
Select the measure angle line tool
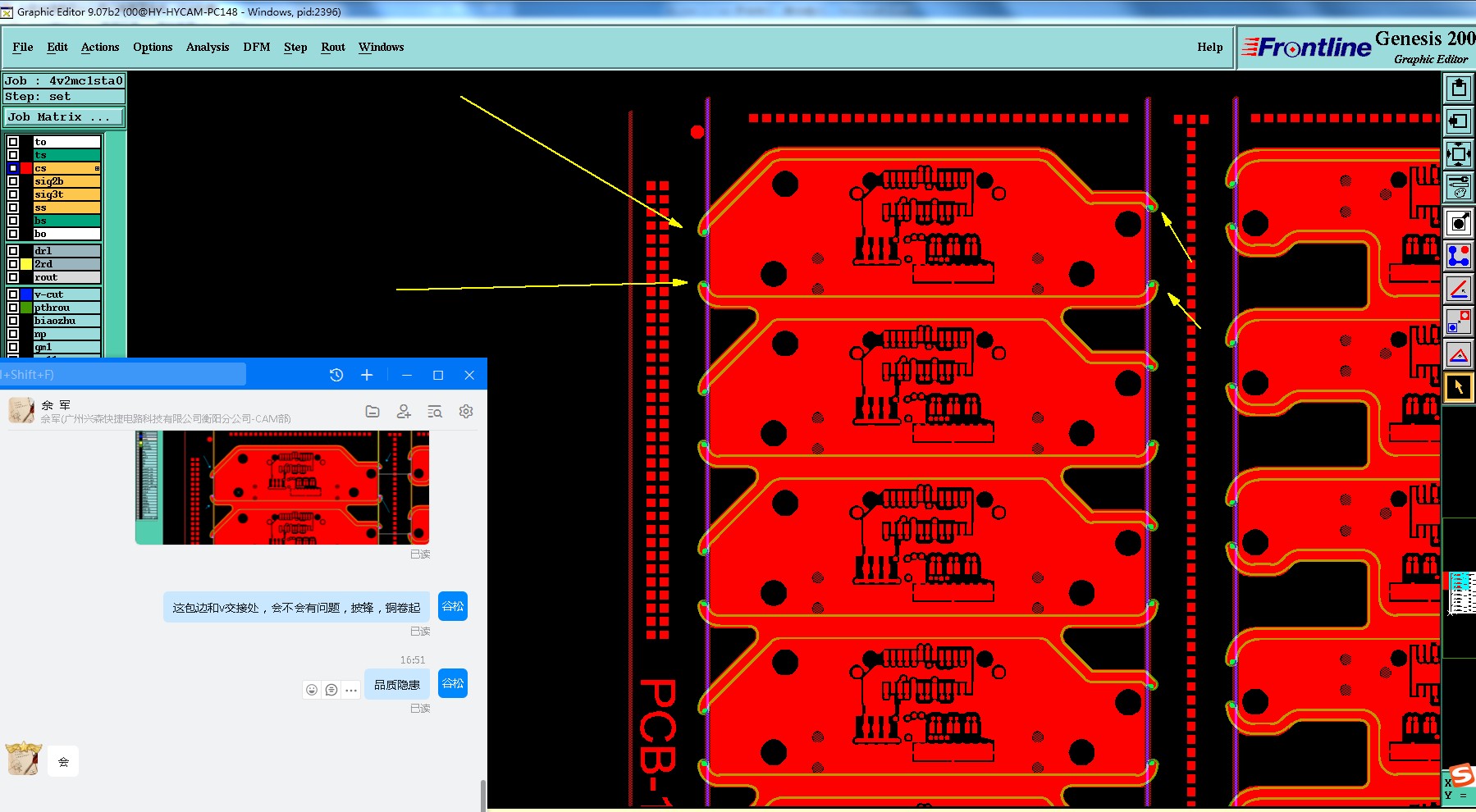coord(1458,289)
